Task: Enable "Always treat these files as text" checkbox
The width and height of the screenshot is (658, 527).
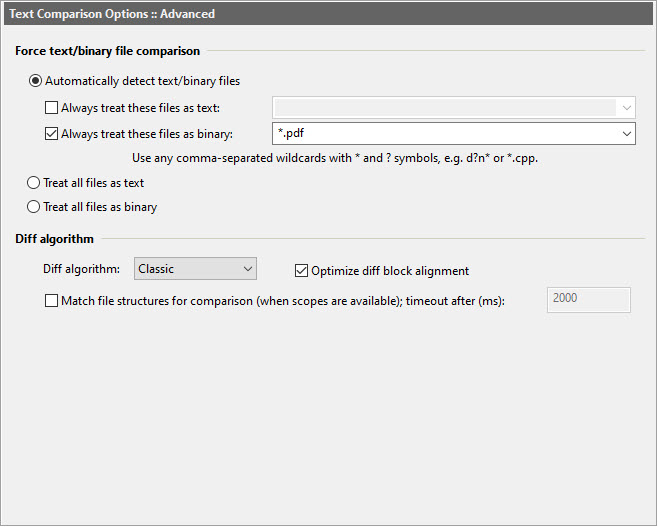Action: point(52,108)
